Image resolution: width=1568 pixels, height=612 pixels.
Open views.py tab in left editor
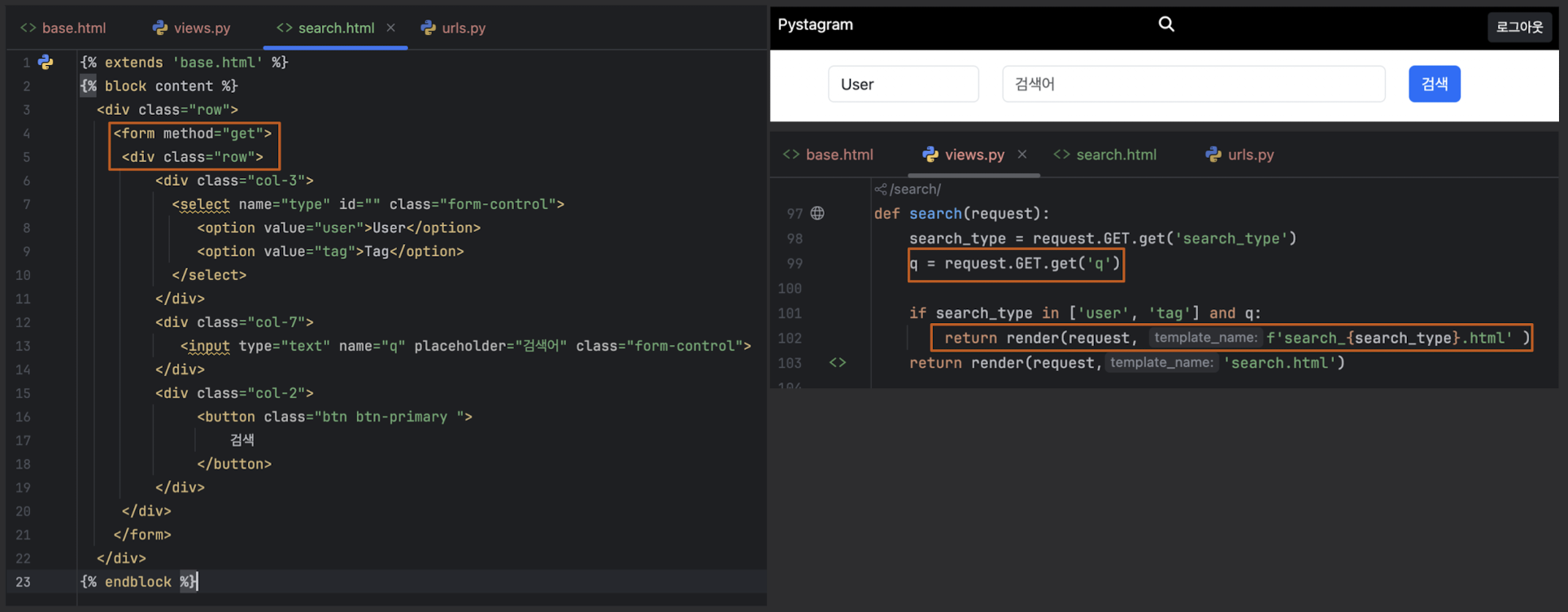192,28
